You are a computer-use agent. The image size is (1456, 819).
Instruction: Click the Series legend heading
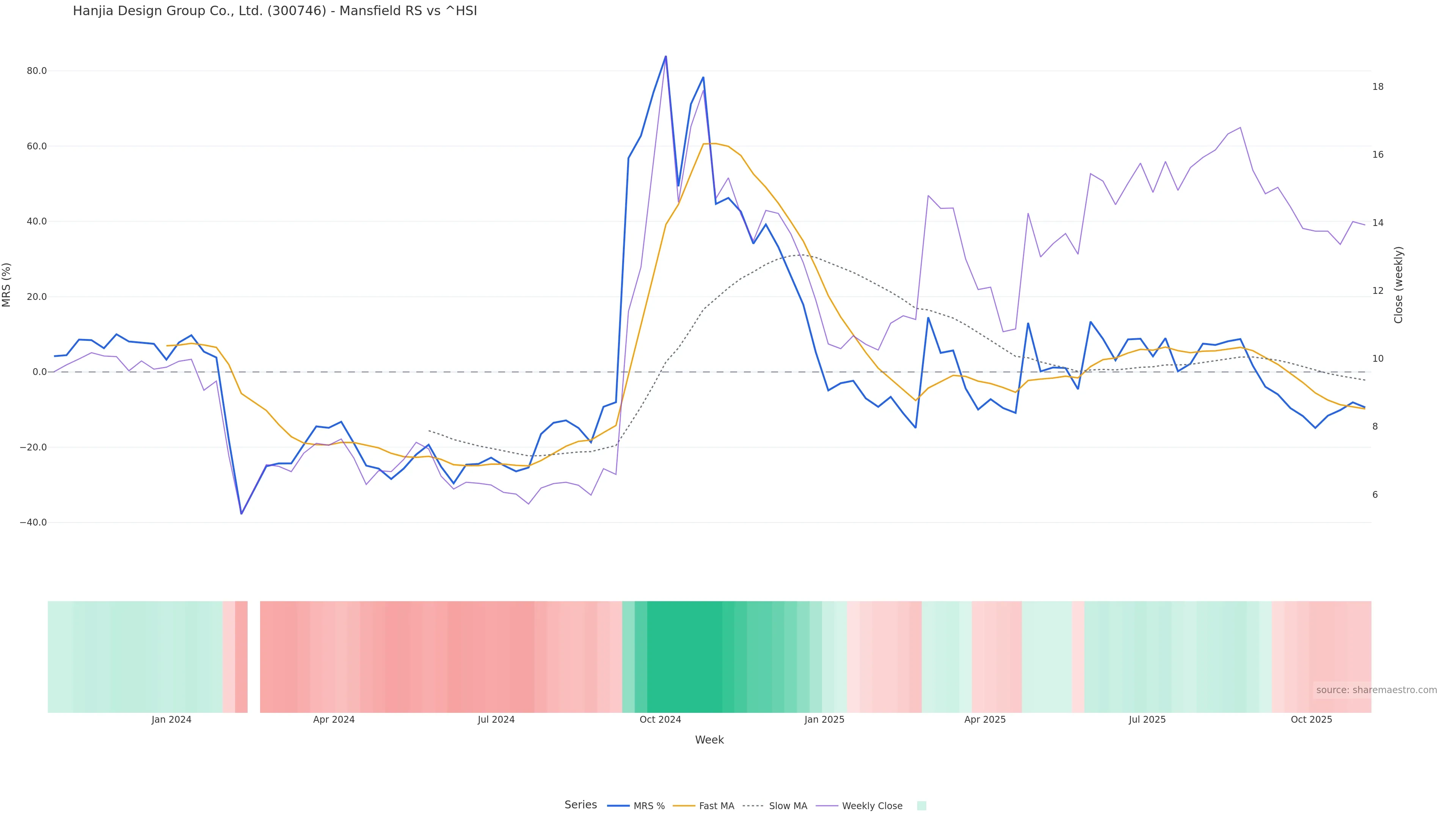[581, 805]
